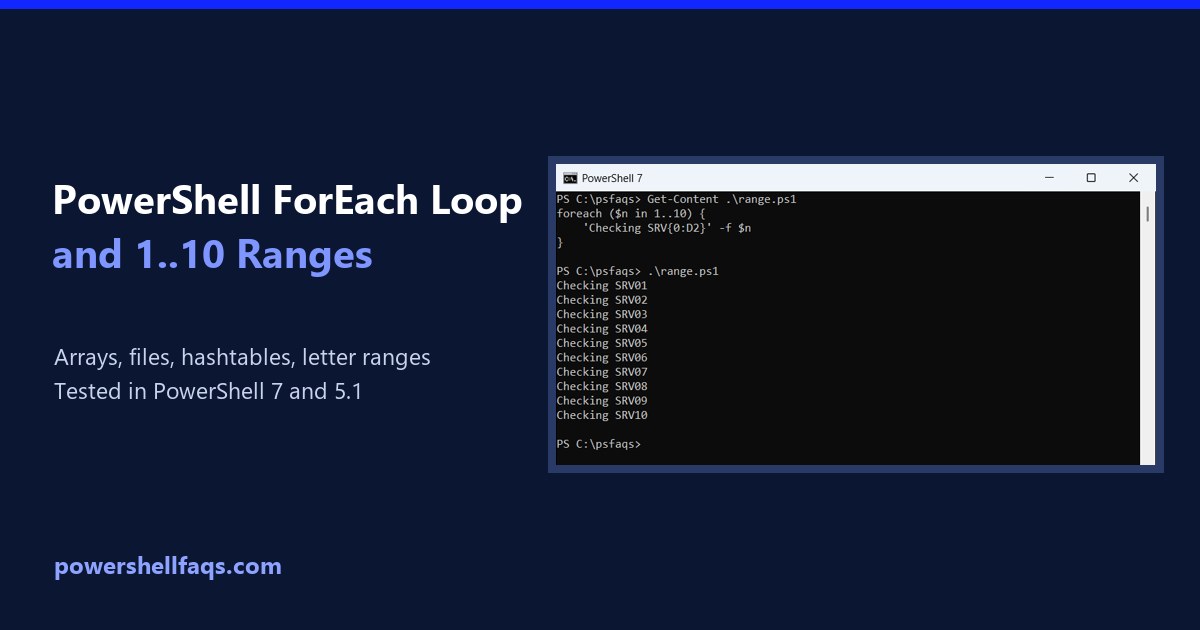The image size is (1200, 630).
Task: Click the PS C:\psfaqs> .\range.ps1 line
Action: (x=638, y=271)
